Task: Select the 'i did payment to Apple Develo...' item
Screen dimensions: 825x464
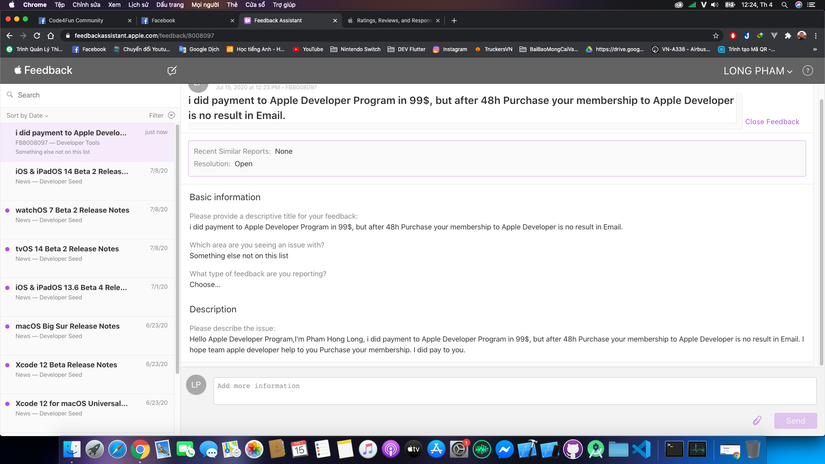Action: [87, 142]
